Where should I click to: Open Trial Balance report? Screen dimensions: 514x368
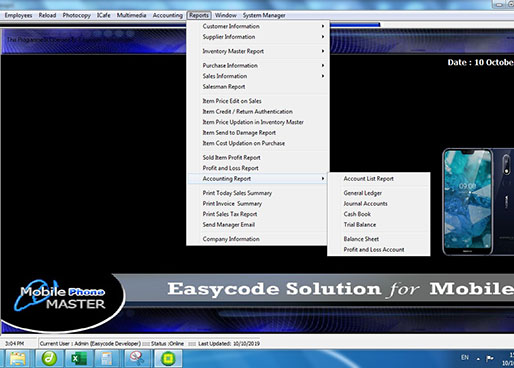379,225
